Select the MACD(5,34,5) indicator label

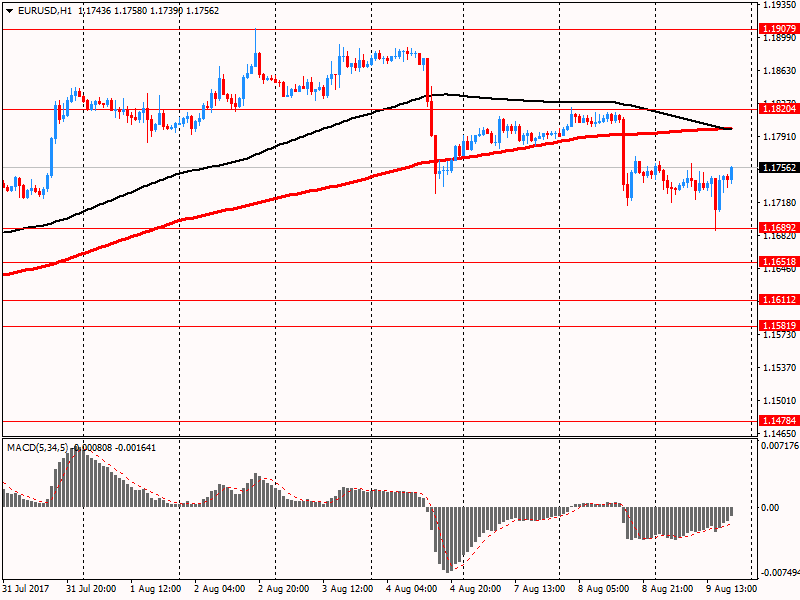pos(37,448)
